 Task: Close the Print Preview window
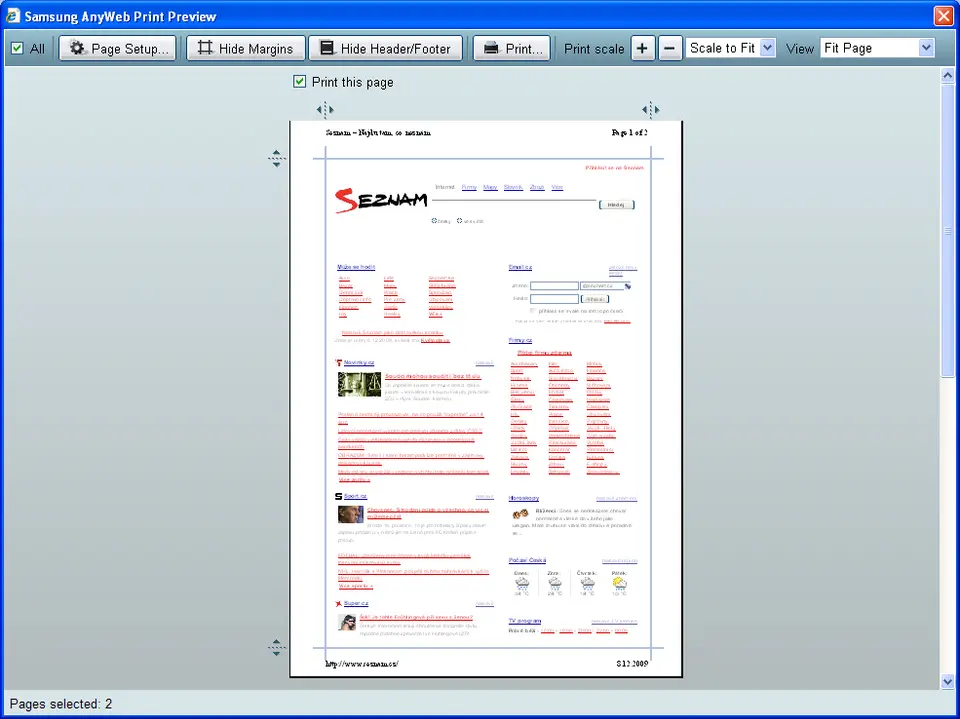point(943,16)
